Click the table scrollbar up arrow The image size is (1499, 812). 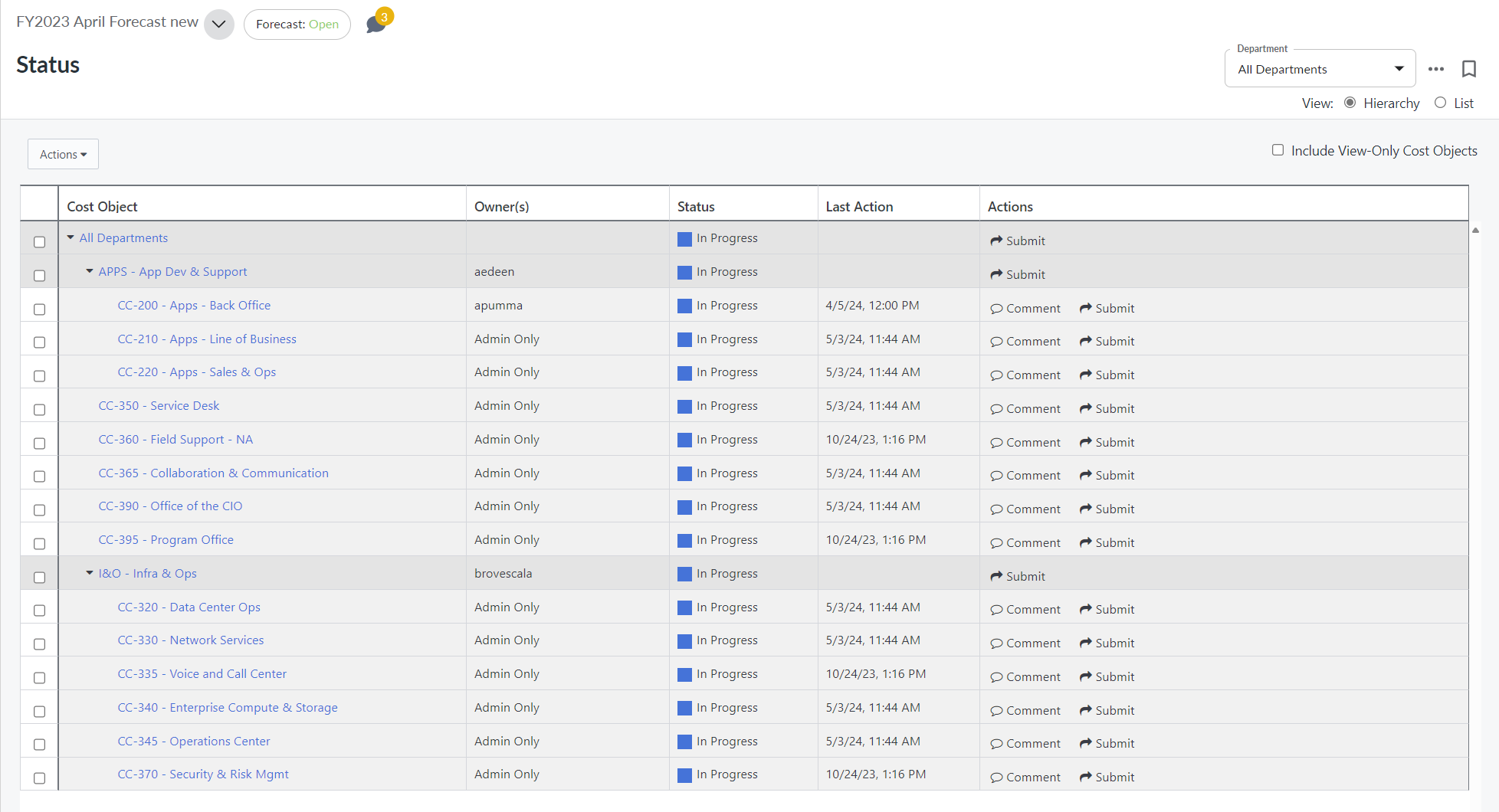click(1475, 230)
